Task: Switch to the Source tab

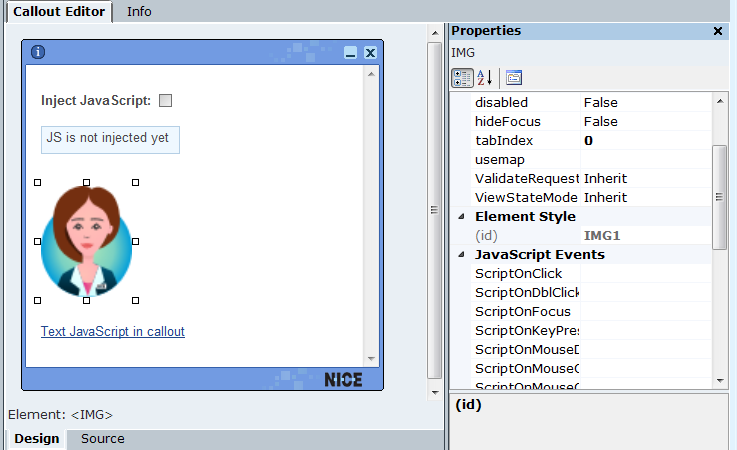Action: [x=102, y=439]
